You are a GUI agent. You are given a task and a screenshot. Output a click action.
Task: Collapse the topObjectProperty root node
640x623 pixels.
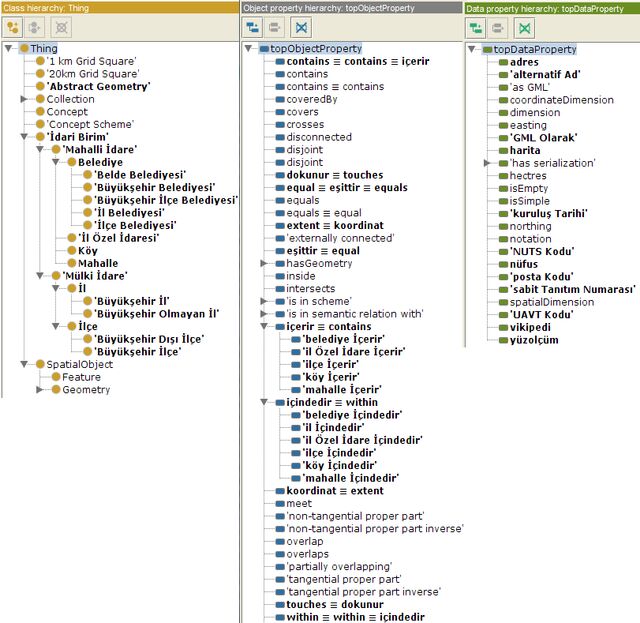[249, 48]
